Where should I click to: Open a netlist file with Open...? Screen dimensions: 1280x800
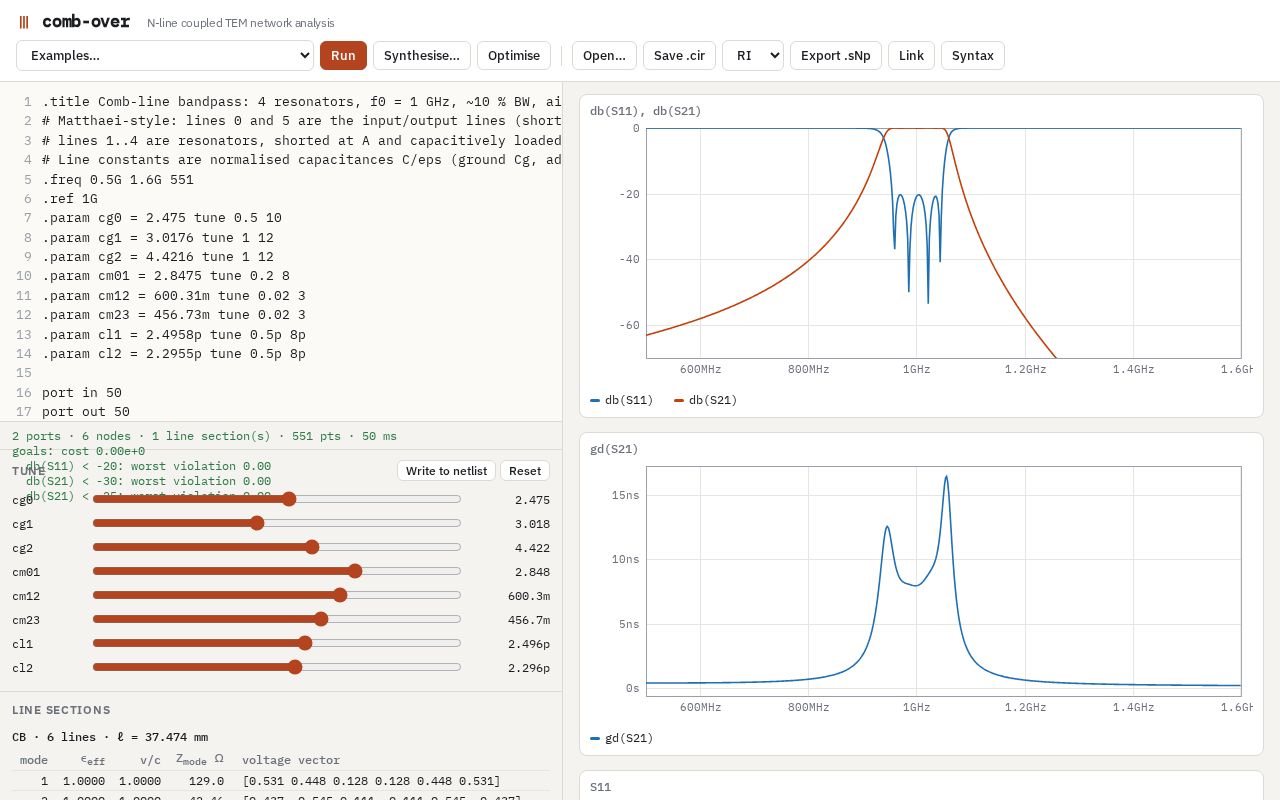(x=604, y=56)
